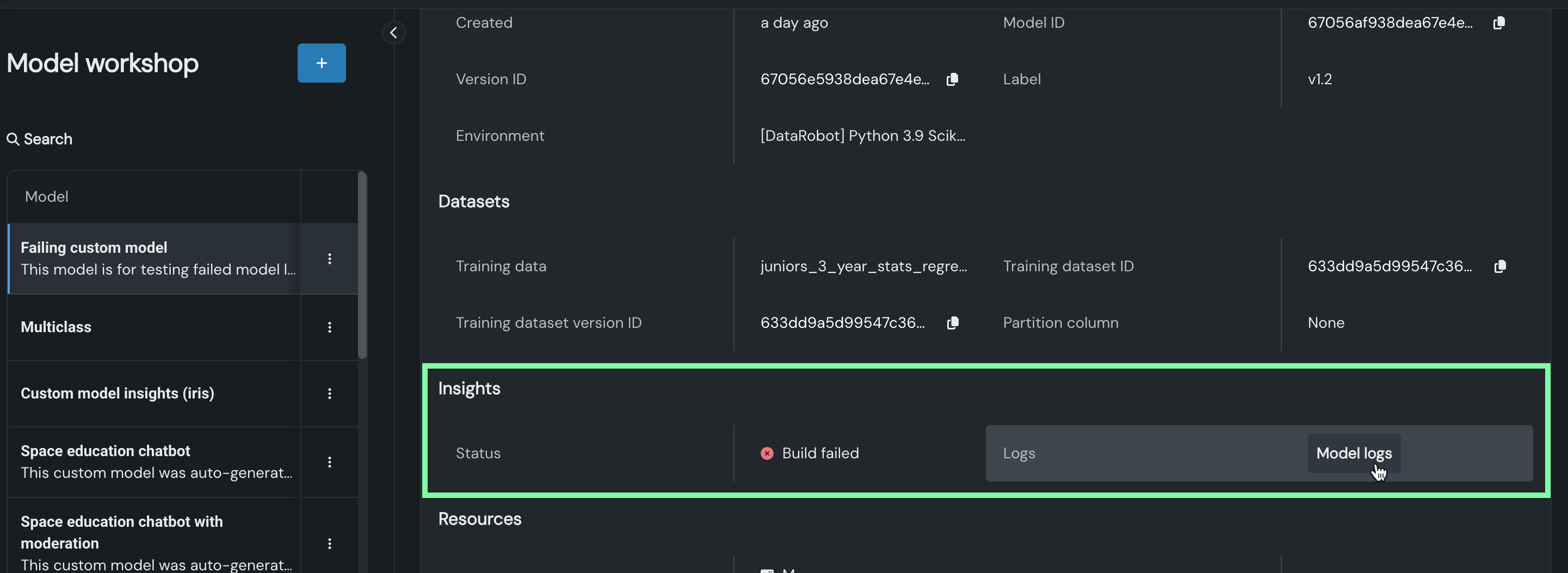Image resolution: width=1568 pixels, height=573 pixels.
Task: Open menu for Space education chatbot with moderation
Action: [329, 544]
